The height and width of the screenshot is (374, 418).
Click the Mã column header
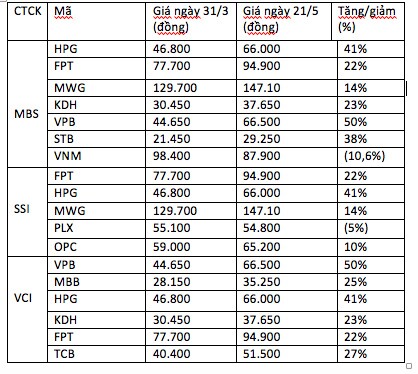96,21
